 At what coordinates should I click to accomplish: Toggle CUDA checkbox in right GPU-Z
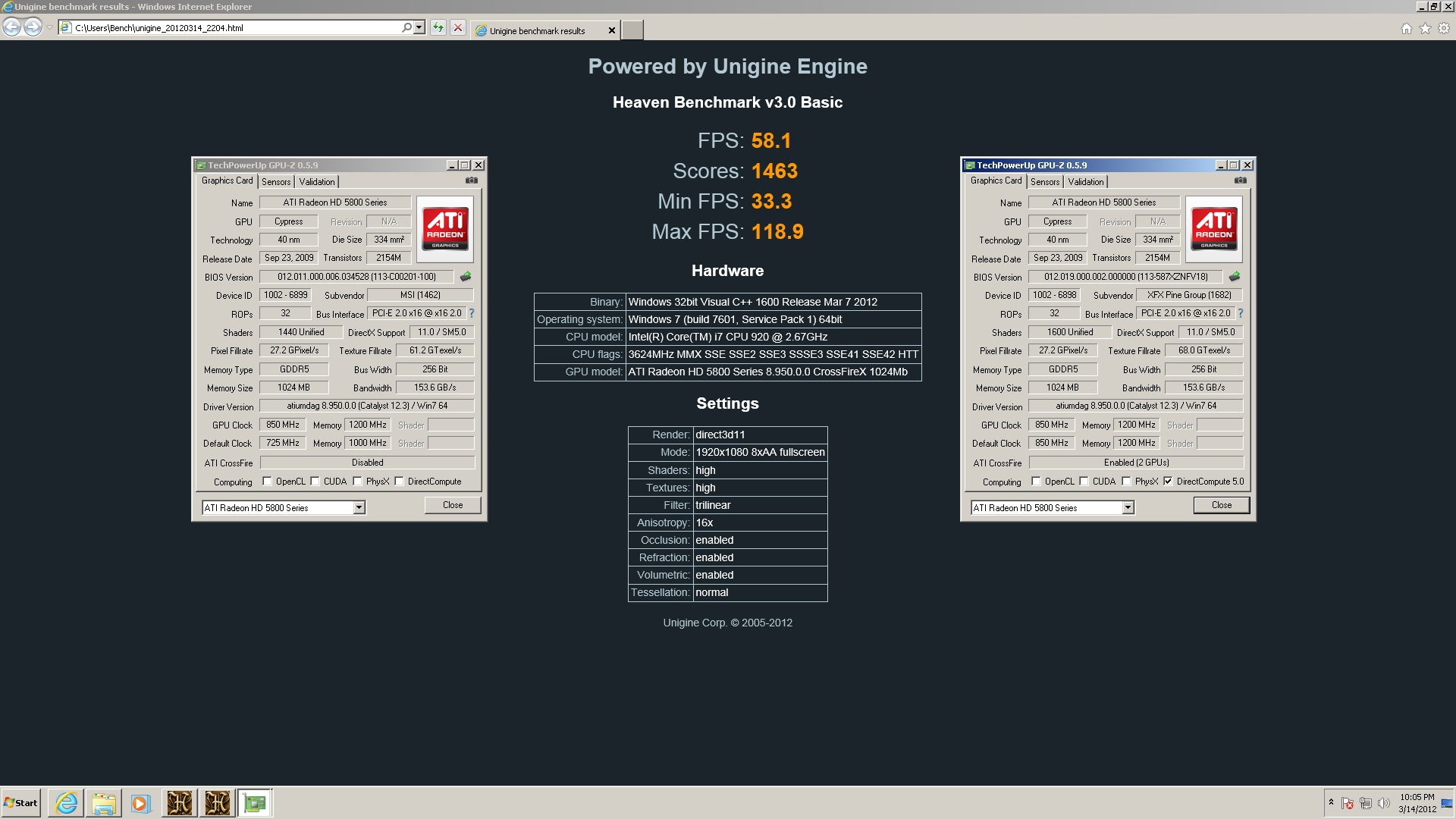point(1084,481)
